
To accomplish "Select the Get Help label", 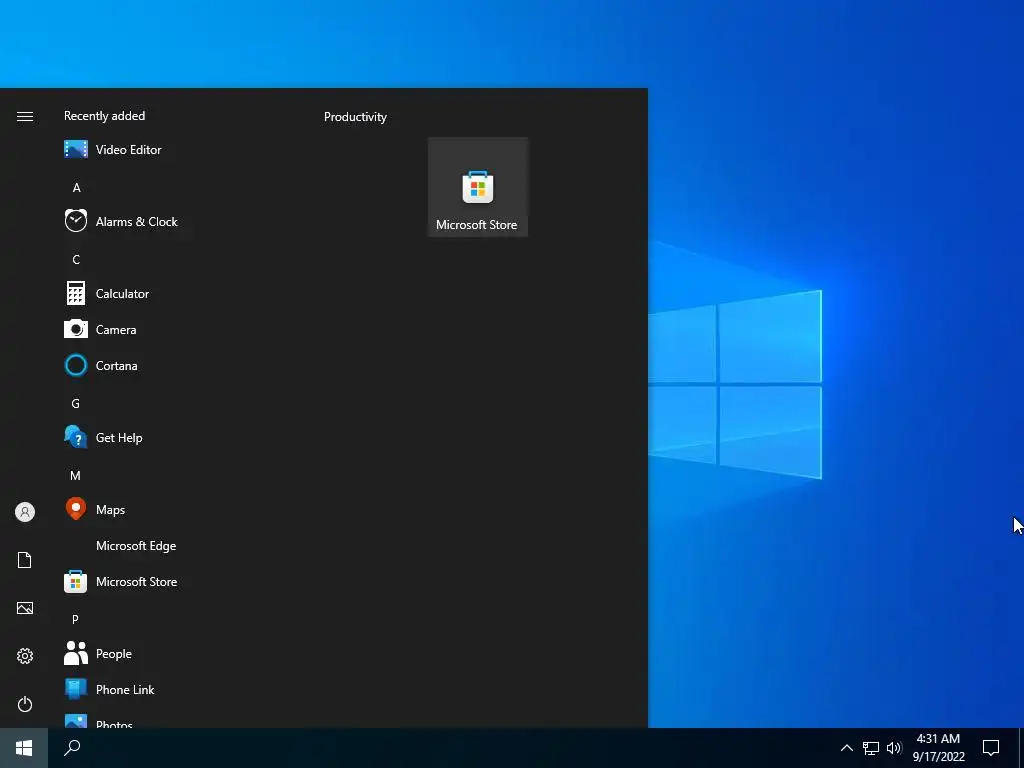I will [x=119, y=438].
